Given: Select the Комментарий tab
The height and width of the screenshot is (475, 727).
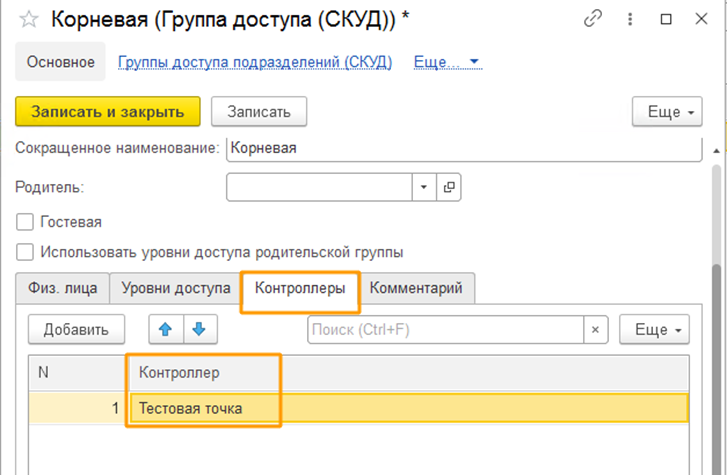Looking at the screenshot, I should [416, 288].
